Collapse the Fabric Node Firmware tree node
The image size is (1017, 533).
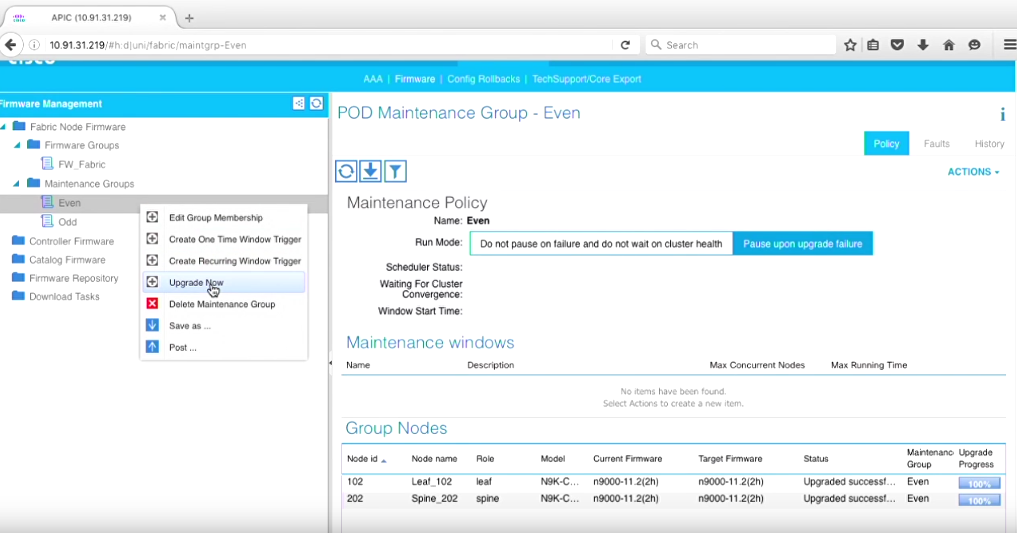pos(3,126)
